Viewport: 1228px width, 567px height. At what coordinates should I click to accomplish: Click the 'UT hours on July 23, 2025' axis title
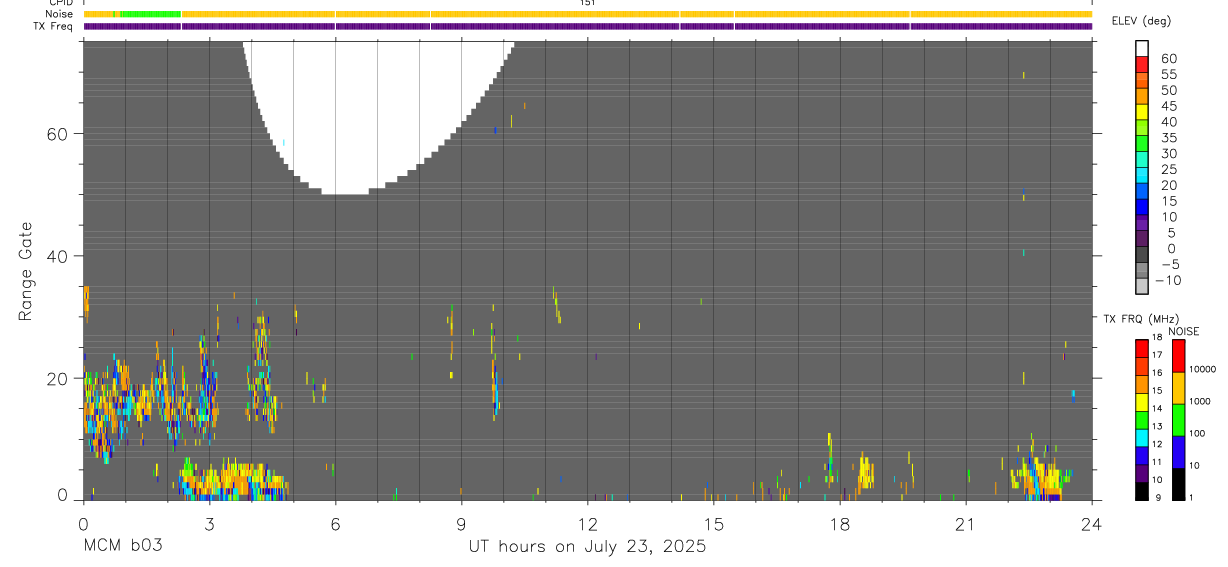tap(588, 546)
